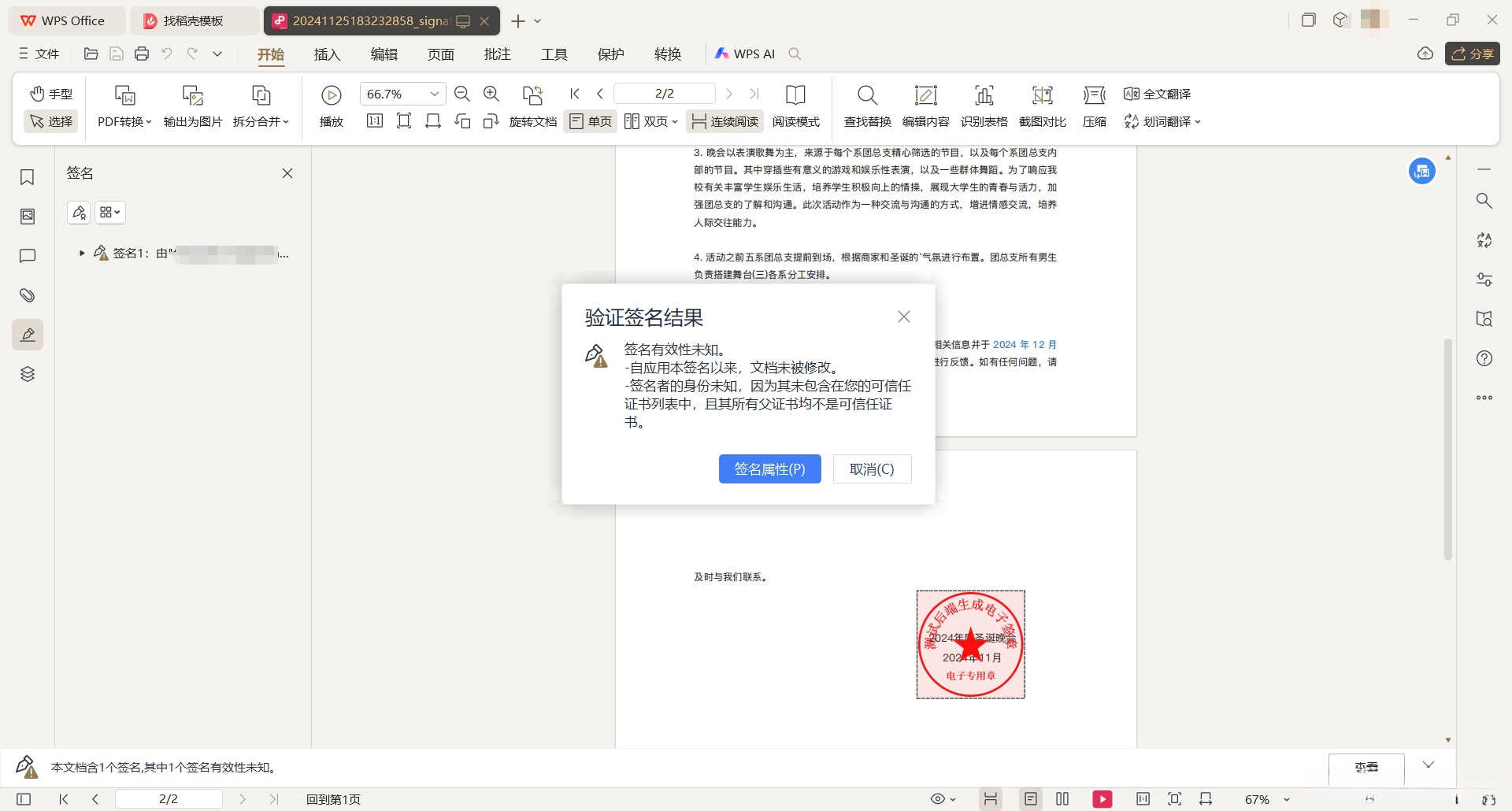The width and height of the screenshot is (1512, 811).
Task: Switch to the 保护 protect tab
Action: click(x=610, y=54)
